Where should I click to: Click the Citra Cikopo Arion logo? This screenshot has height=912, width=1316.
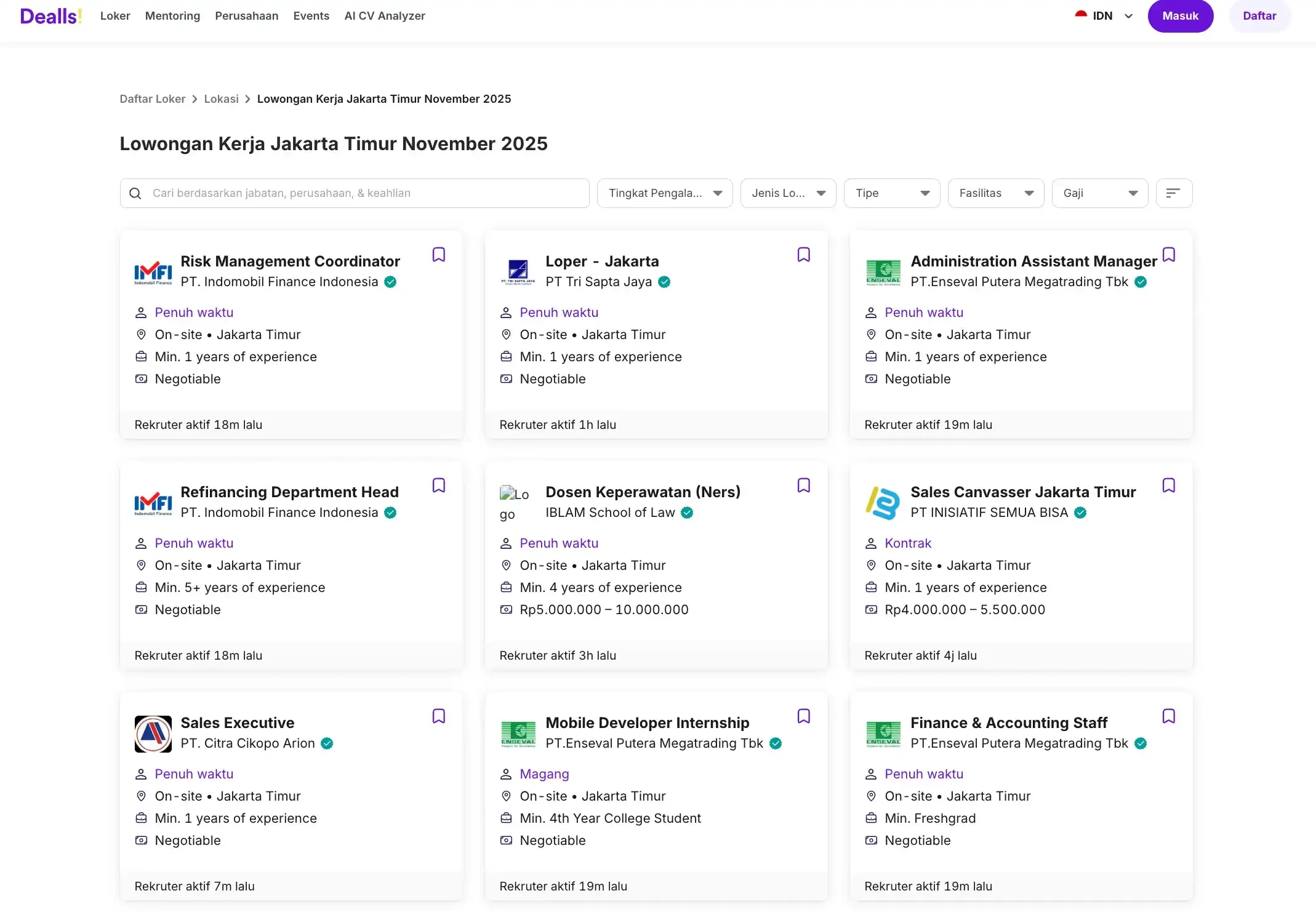coord(153,734)
